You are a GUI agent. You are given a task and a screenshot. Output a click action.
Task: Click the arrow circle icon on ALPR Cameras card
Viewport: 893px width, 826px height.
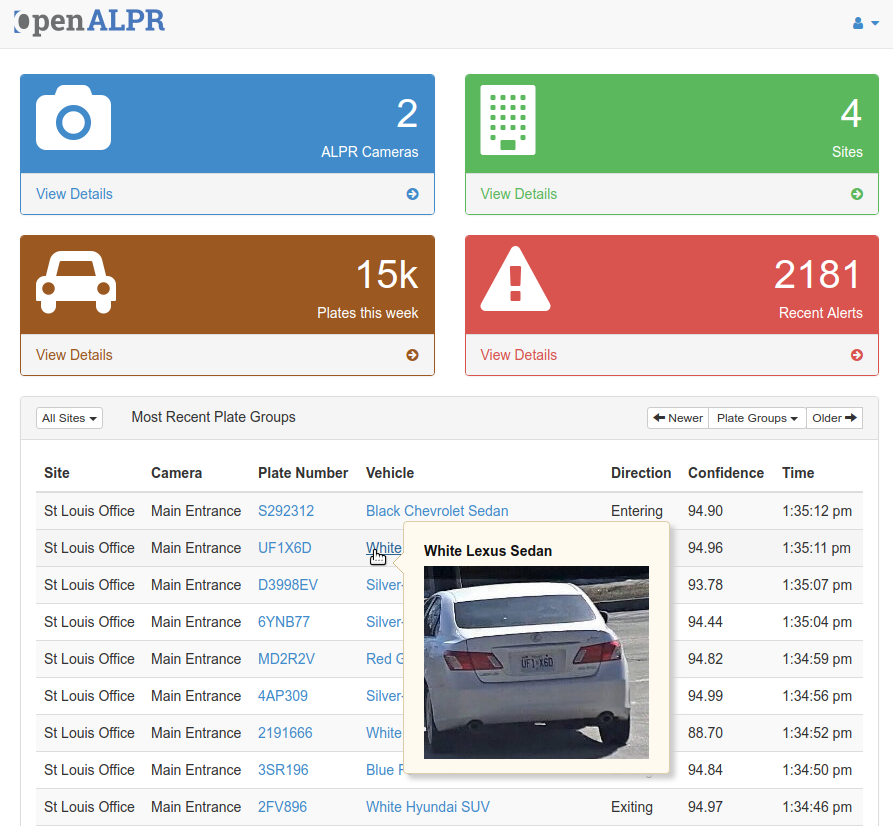(x=412, y=194)
